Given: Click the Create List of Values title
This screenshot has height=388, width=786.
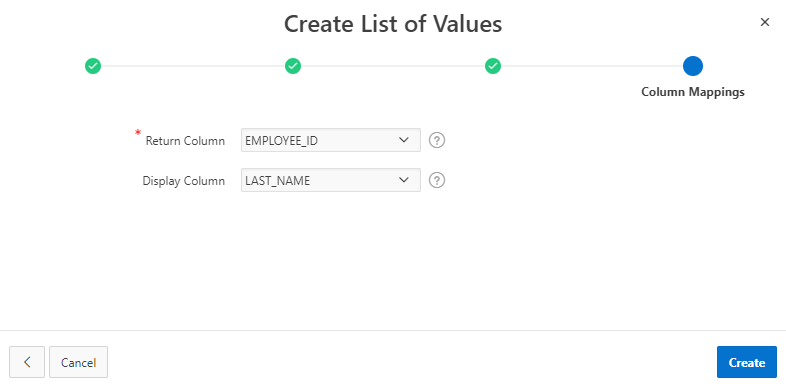Looking at the screenshot, I should (393, 24).
